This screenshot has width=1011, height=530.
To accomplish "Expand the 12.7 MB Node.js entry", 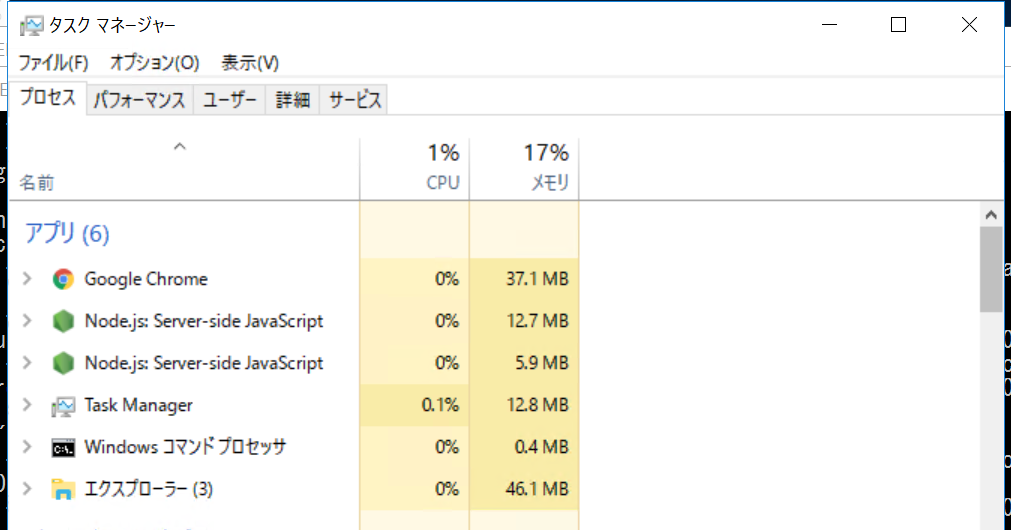I will click(27, 320).
